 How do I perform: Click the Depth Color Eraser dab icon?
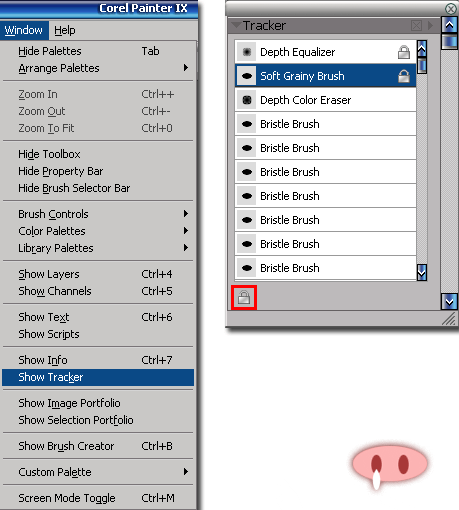pyautogui.click(x=246, y=100)
